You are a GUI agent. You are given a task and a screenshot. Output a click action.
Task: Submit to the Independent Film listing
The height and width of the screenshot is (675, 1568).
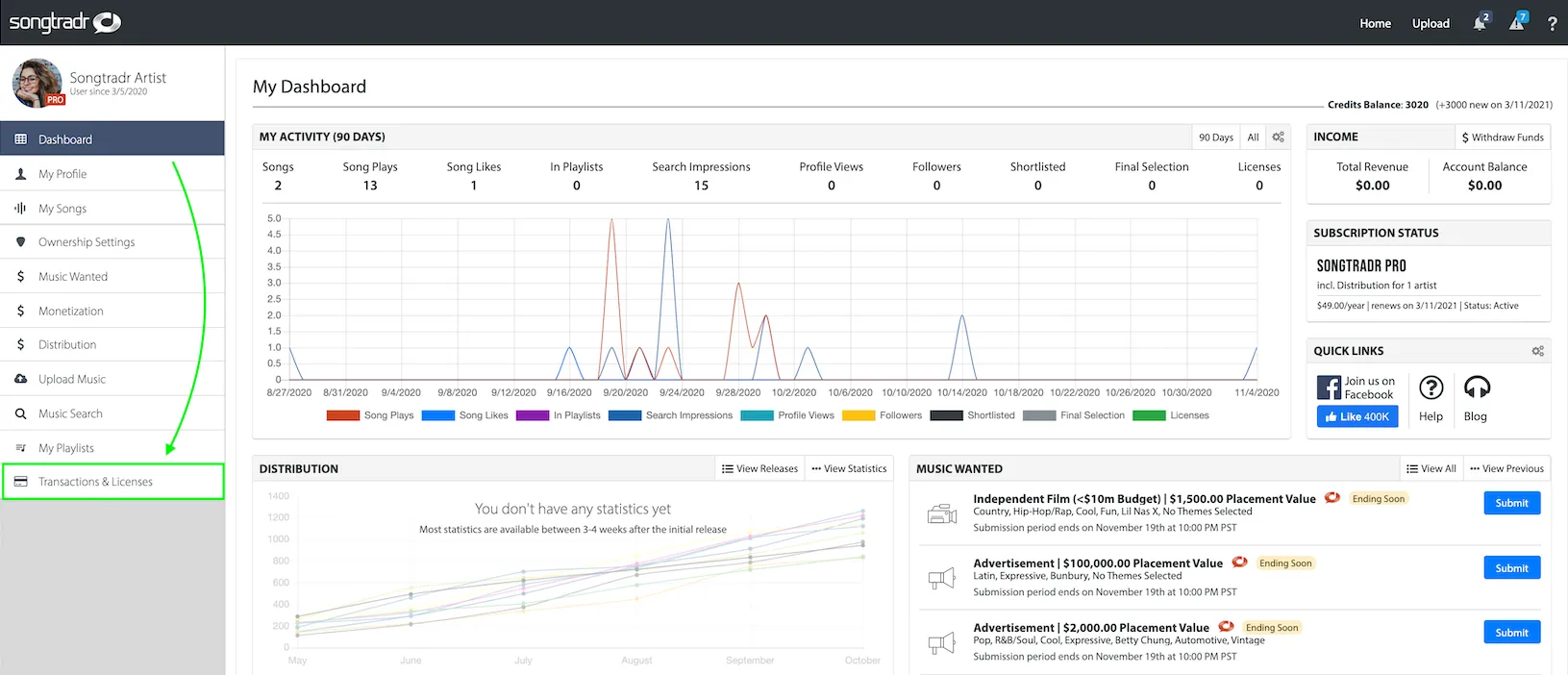1511,503
